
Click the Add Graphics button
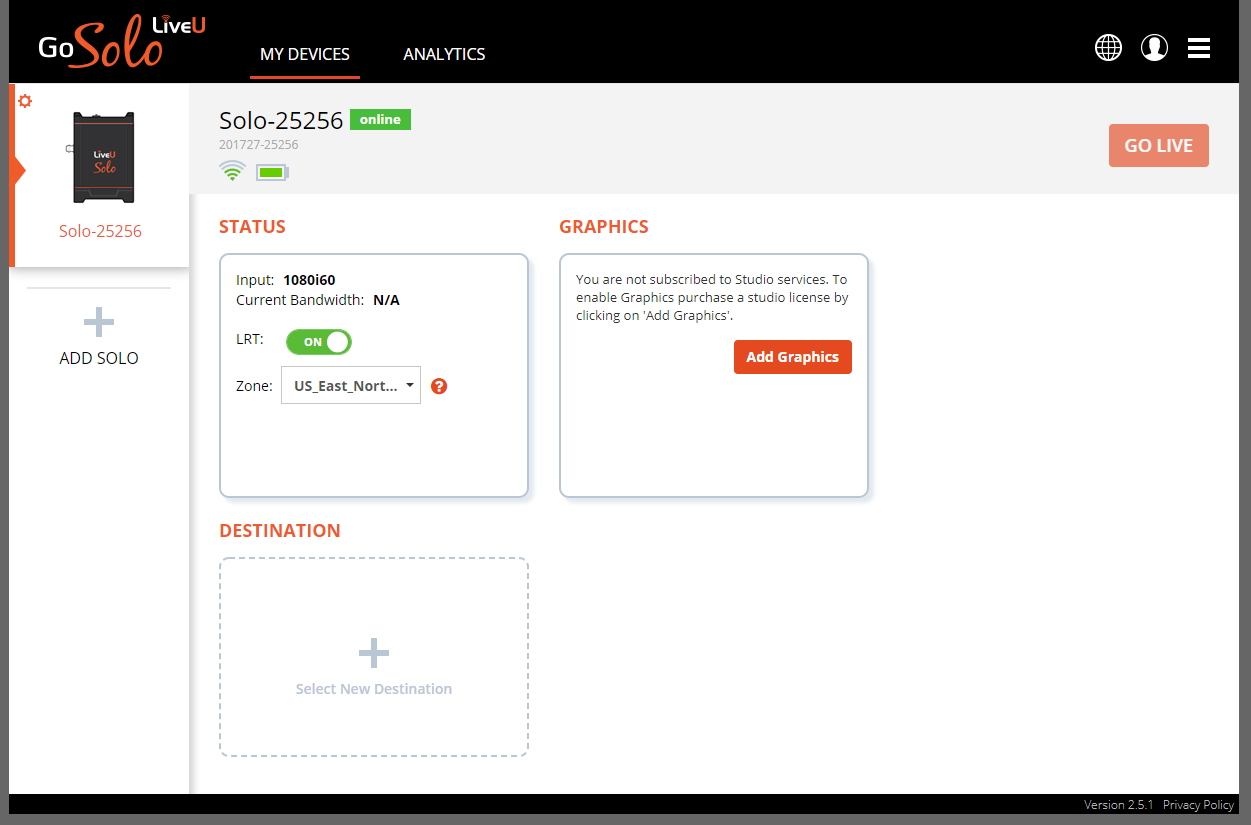tap(793, 357)
